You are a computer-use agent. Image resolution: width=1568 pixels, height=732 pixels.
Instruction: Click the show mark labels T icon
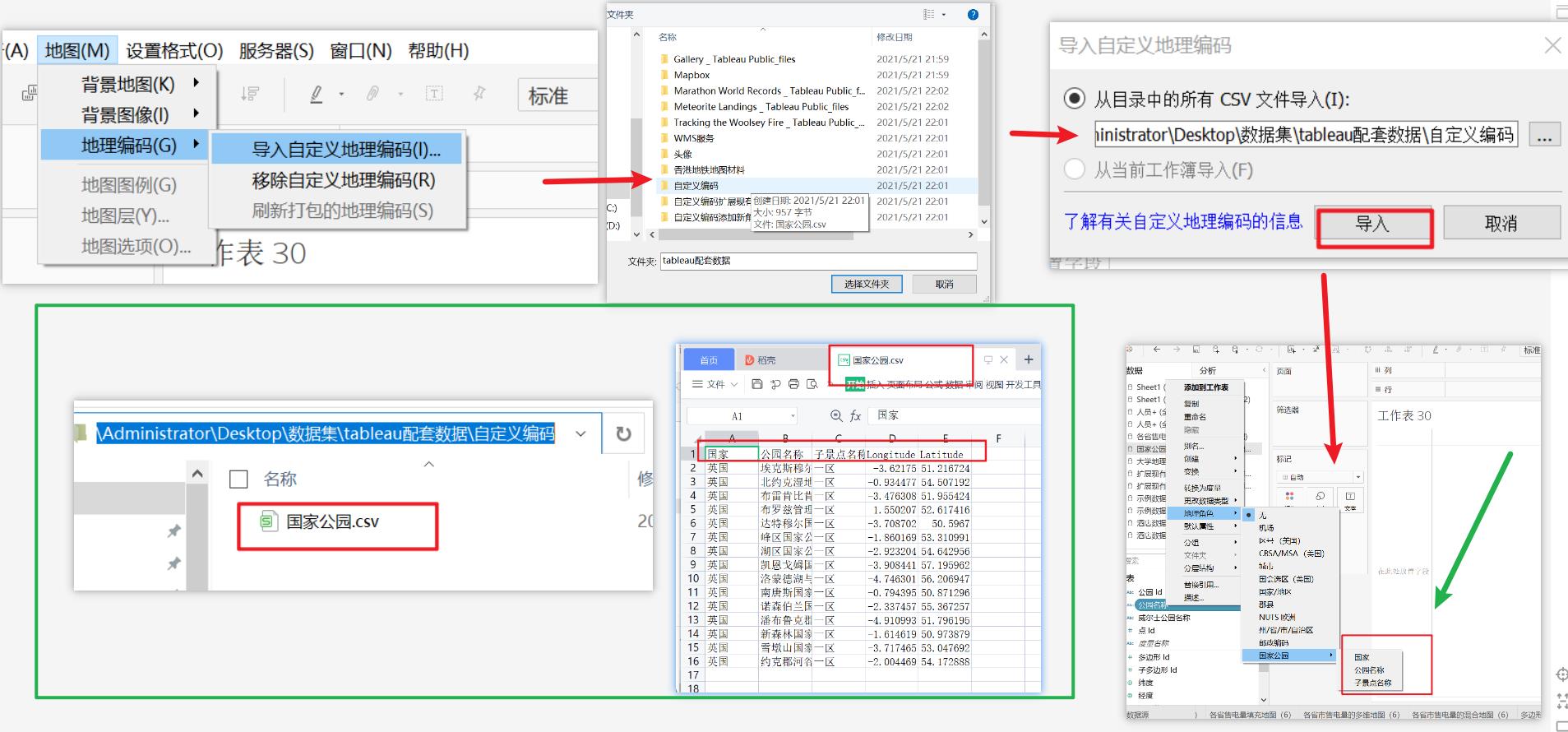tap(434, 94)
